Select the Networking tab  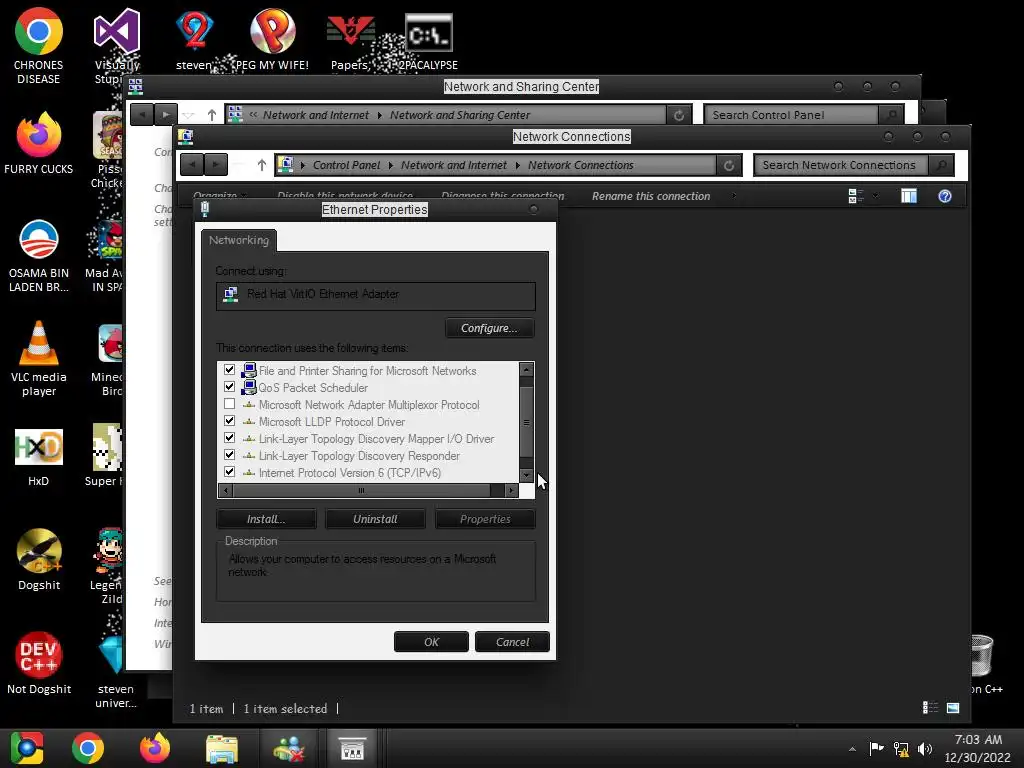click(239, 240)
